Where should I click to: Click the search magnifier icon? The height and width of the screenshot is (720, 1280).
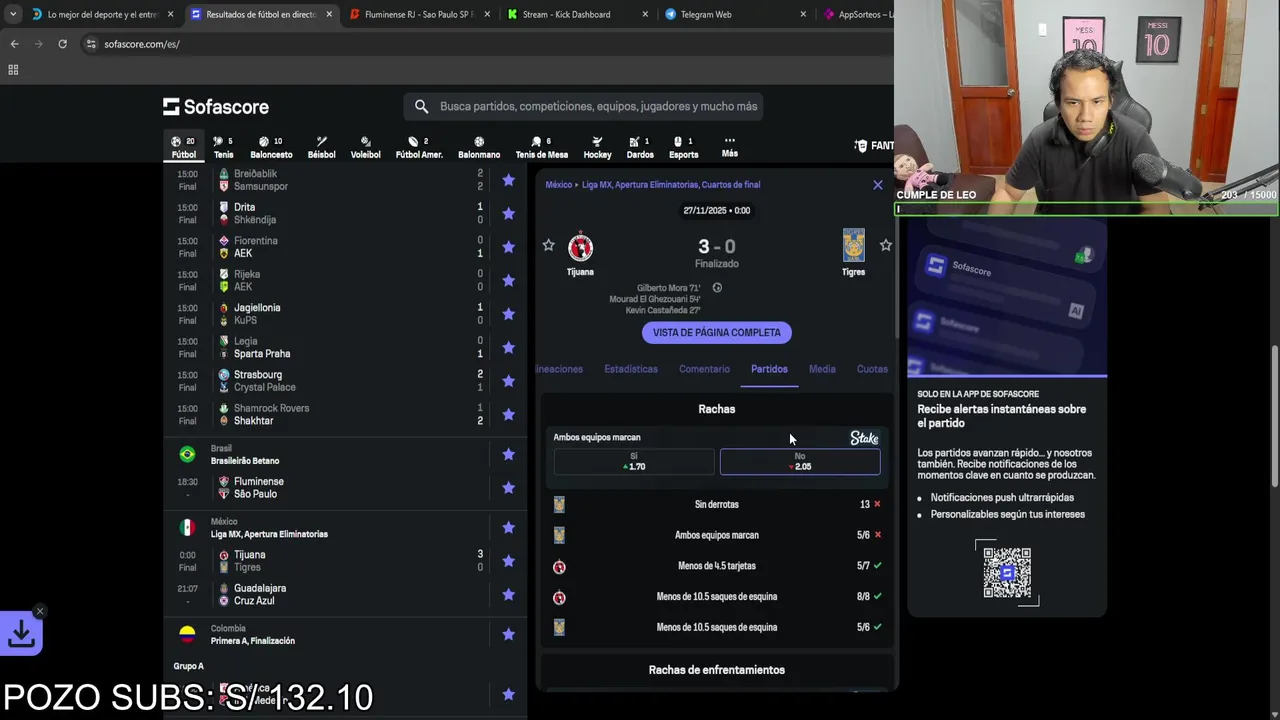pyautogui.click(x=421, y=106)
